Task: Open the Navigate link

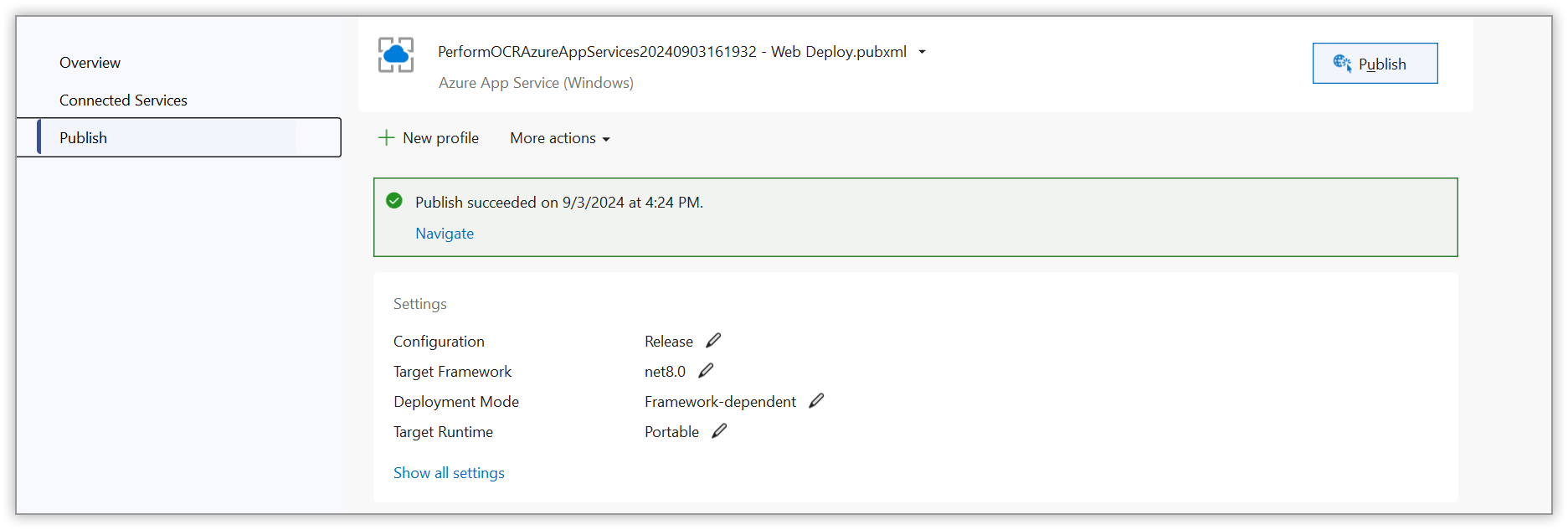Action: pos(444,233)
